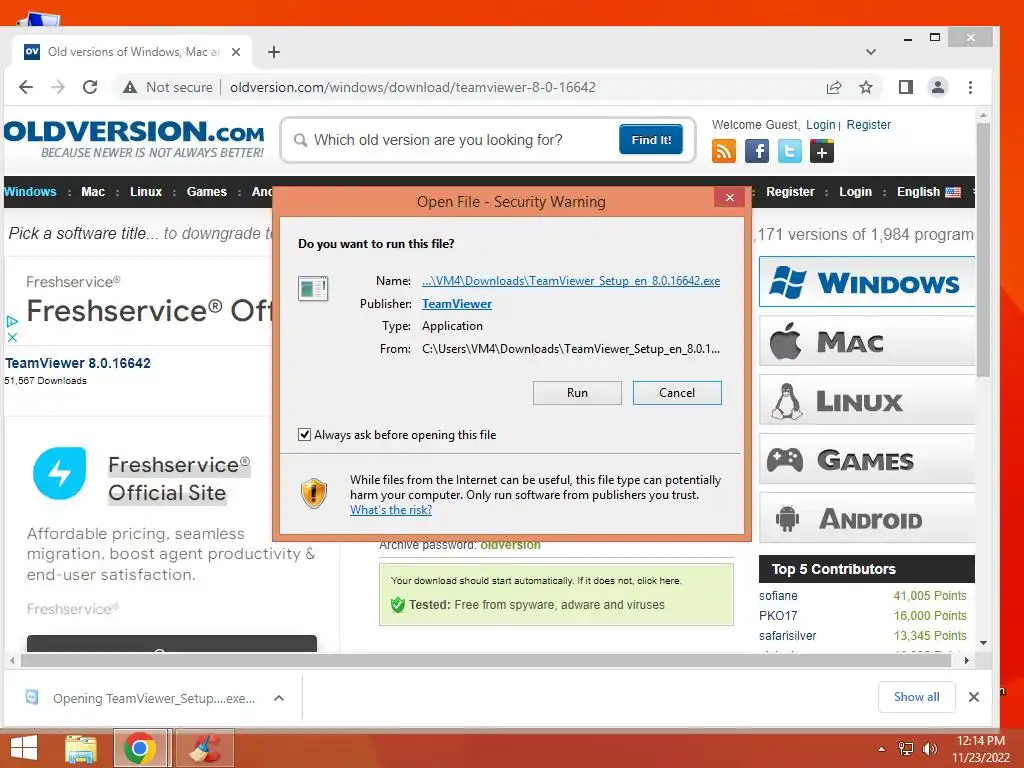The height and width of the screenshot is (768, 1024).
Task: Click the TeamViewer 8.0.16642 title
Action: (x=78, y=363)
